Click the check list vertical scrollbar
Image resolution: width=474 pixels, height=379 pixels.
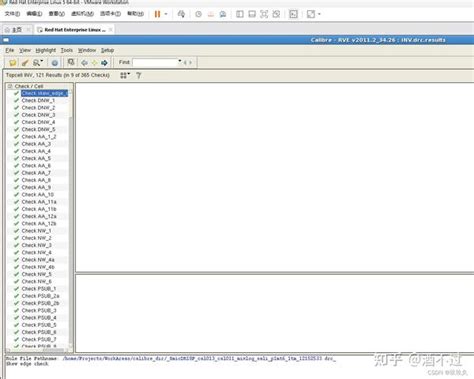(x=71, y=217)
